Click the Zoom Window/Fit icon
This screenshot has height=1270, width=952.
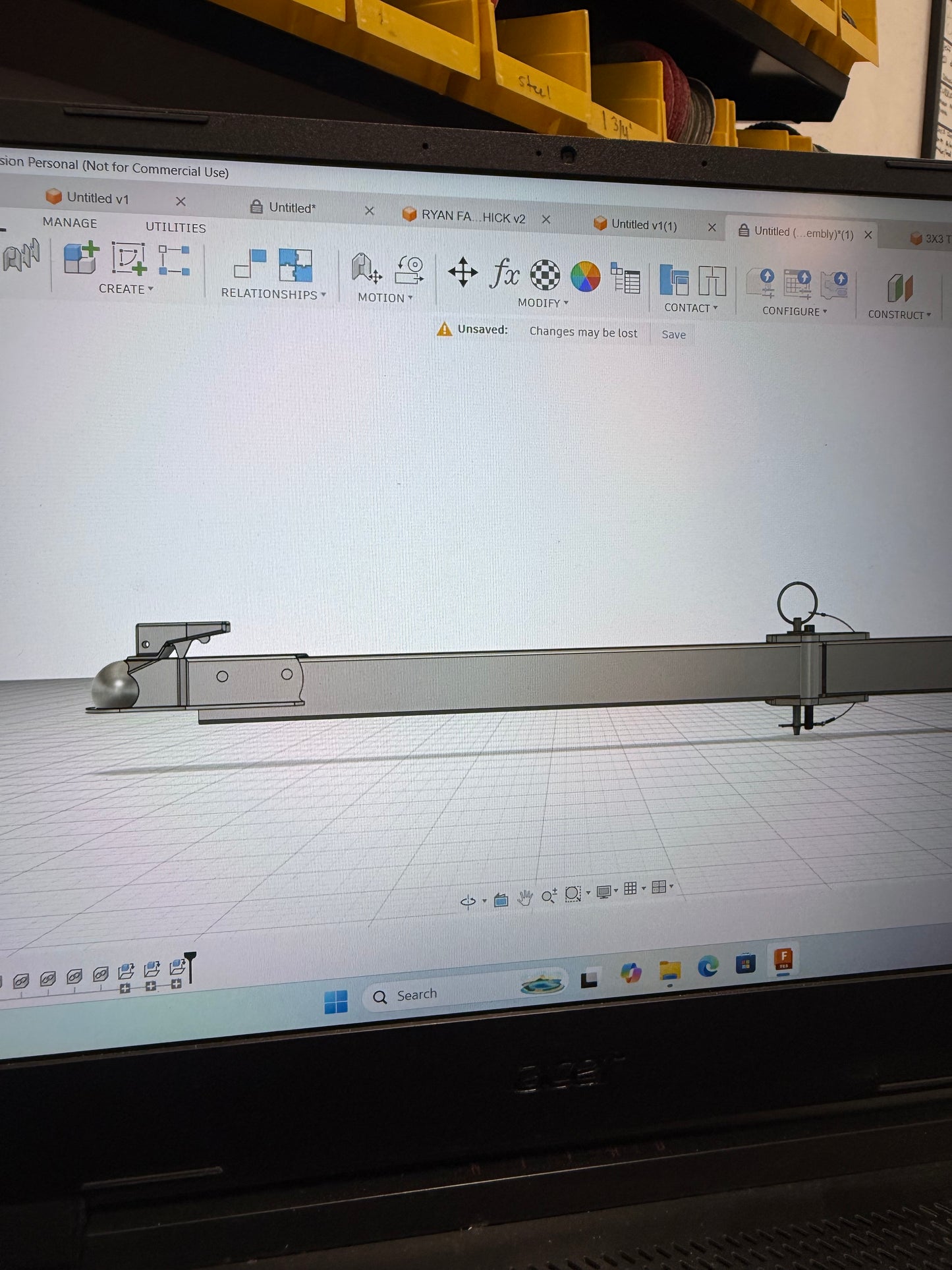tap(573, 894)
